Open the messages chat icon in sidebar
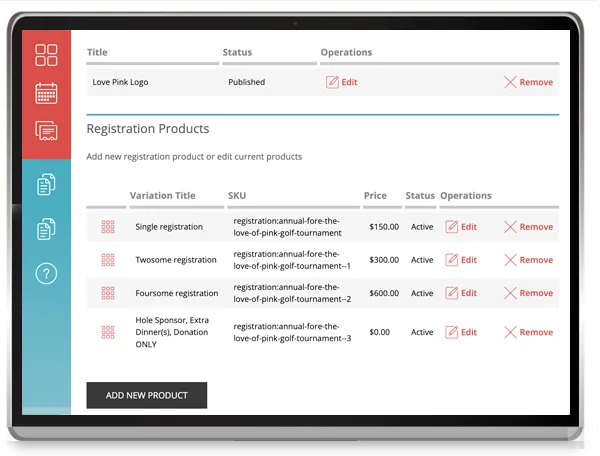The width and height of the screenshot is (600, 456). [46, 130]
